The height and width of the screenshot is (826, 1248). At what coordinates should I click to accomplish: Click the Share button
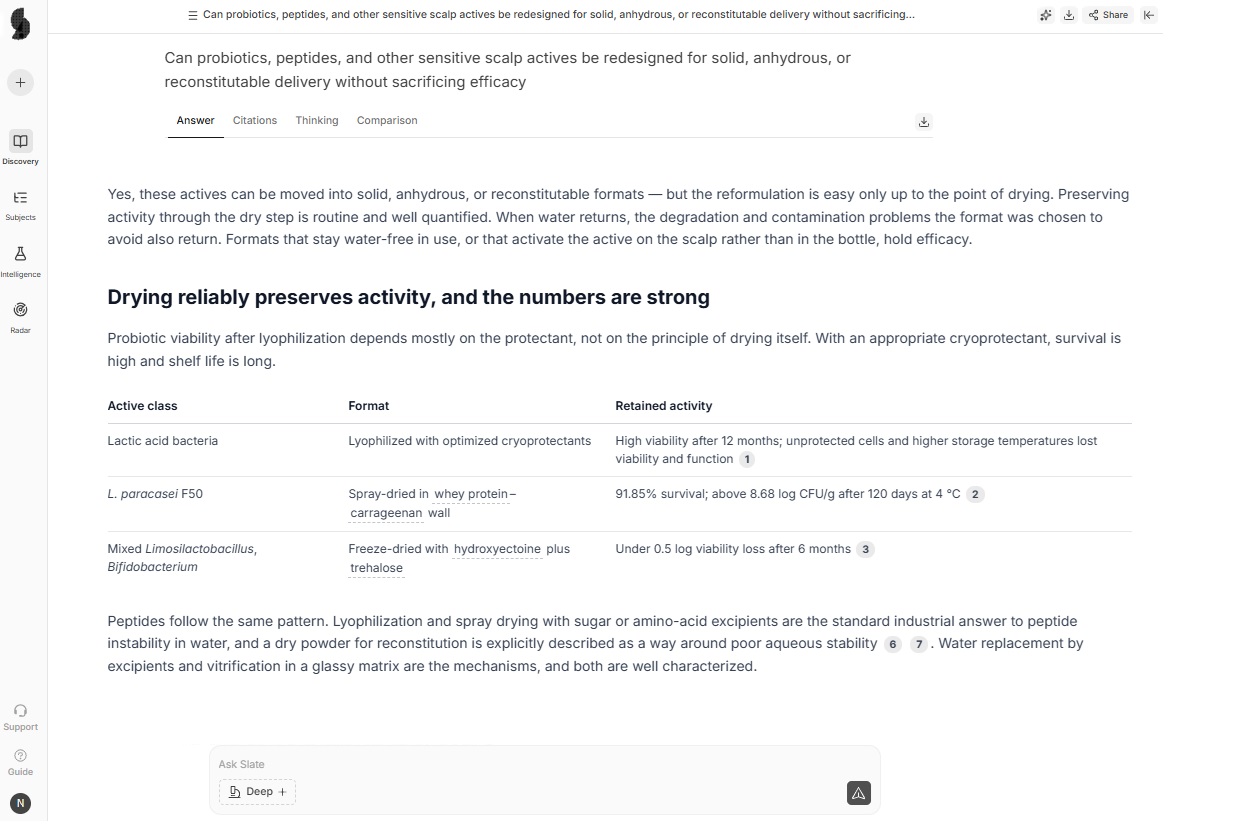click(x=1108, y=15)
